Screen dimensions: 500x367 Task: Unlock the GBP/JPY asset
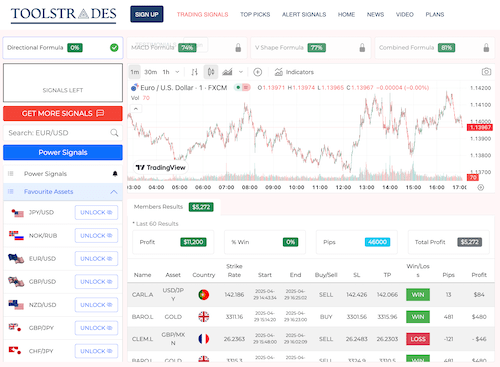coord(96,328)
